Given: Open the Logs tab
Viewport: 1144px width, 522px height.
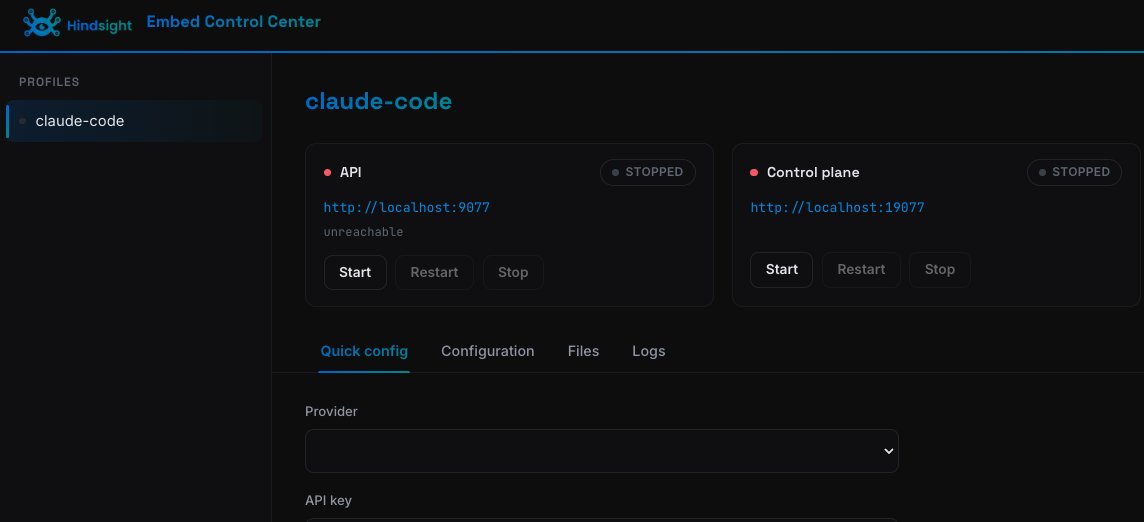Looking at the screenshot, I should (x=649, y=351).
